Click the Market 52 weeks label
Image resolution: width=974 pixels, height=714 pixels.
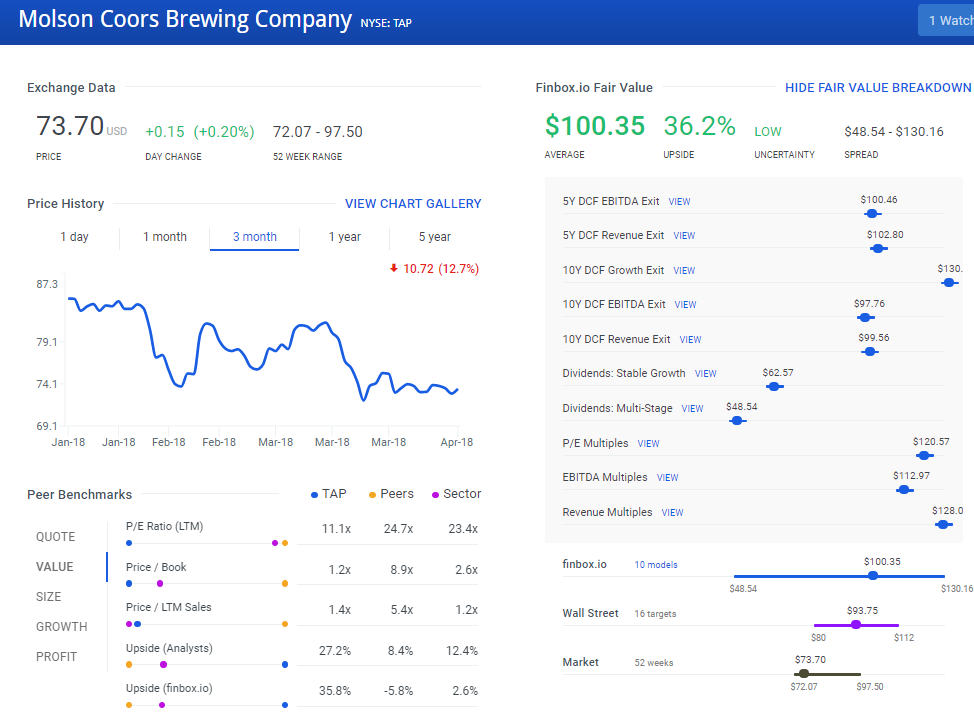(x=653, y=663)
